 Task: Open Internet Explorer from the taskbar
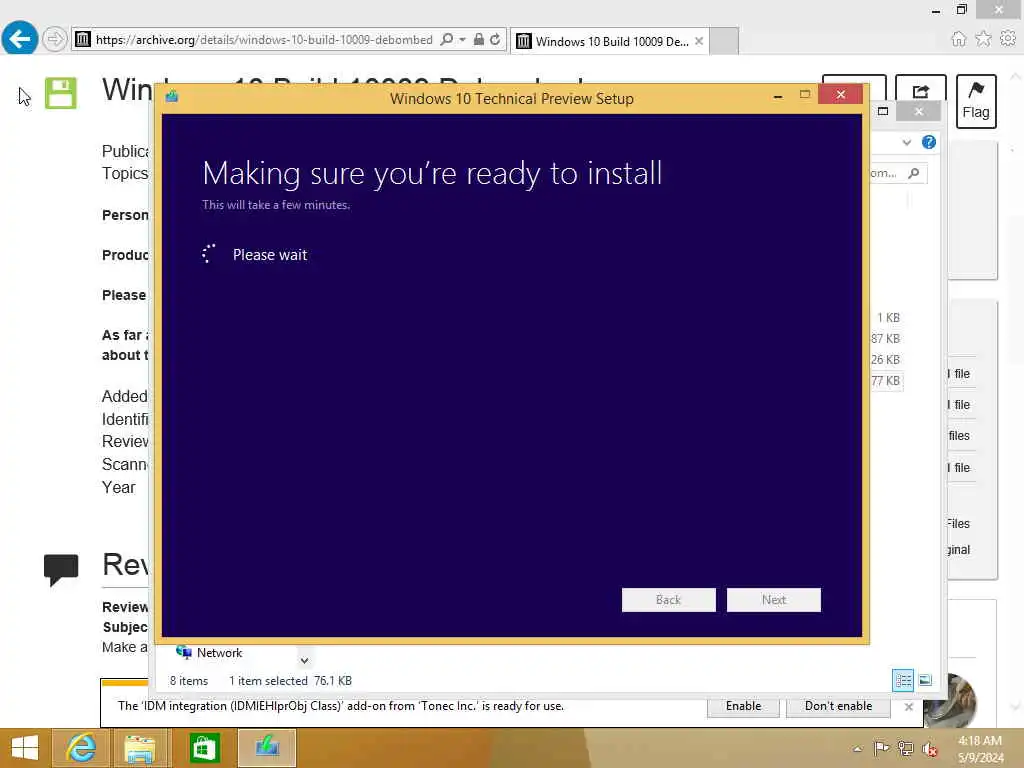tap(80, 748)
